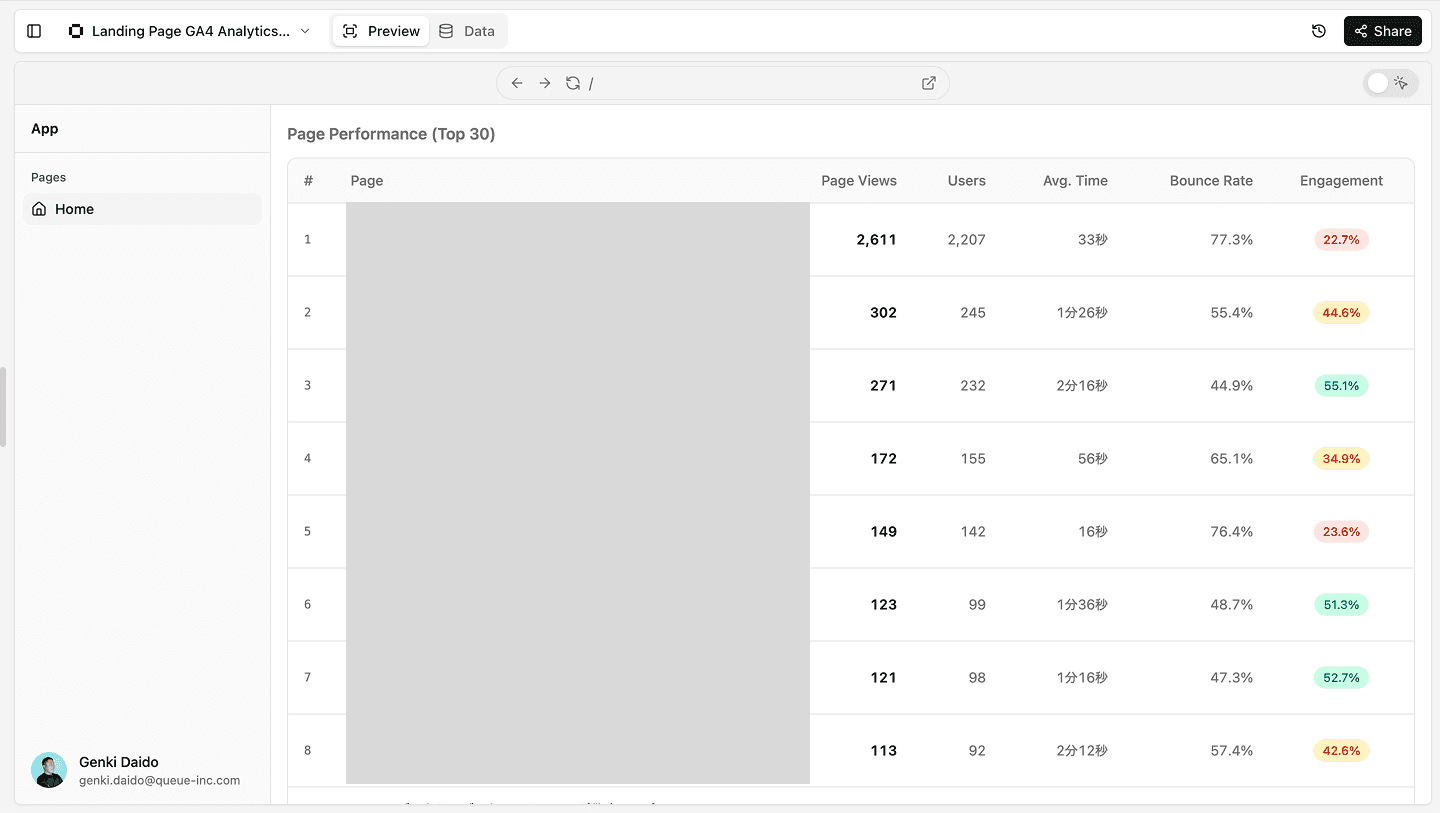Select Home in the Pages list
Image resolution: width=1440 pixels, height=813 pixels.
pyautogui.click(x=142, y=209)
